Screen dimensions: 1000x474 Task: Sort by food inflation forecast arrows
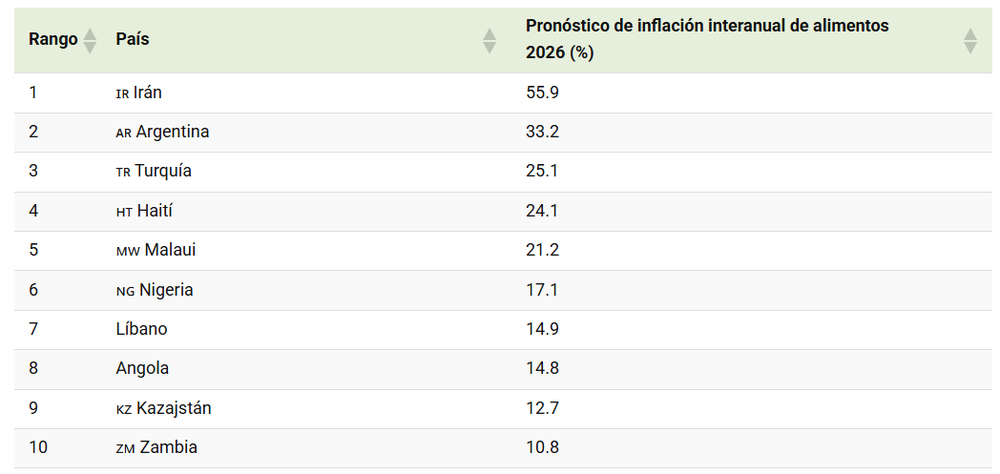click(969, 40)
